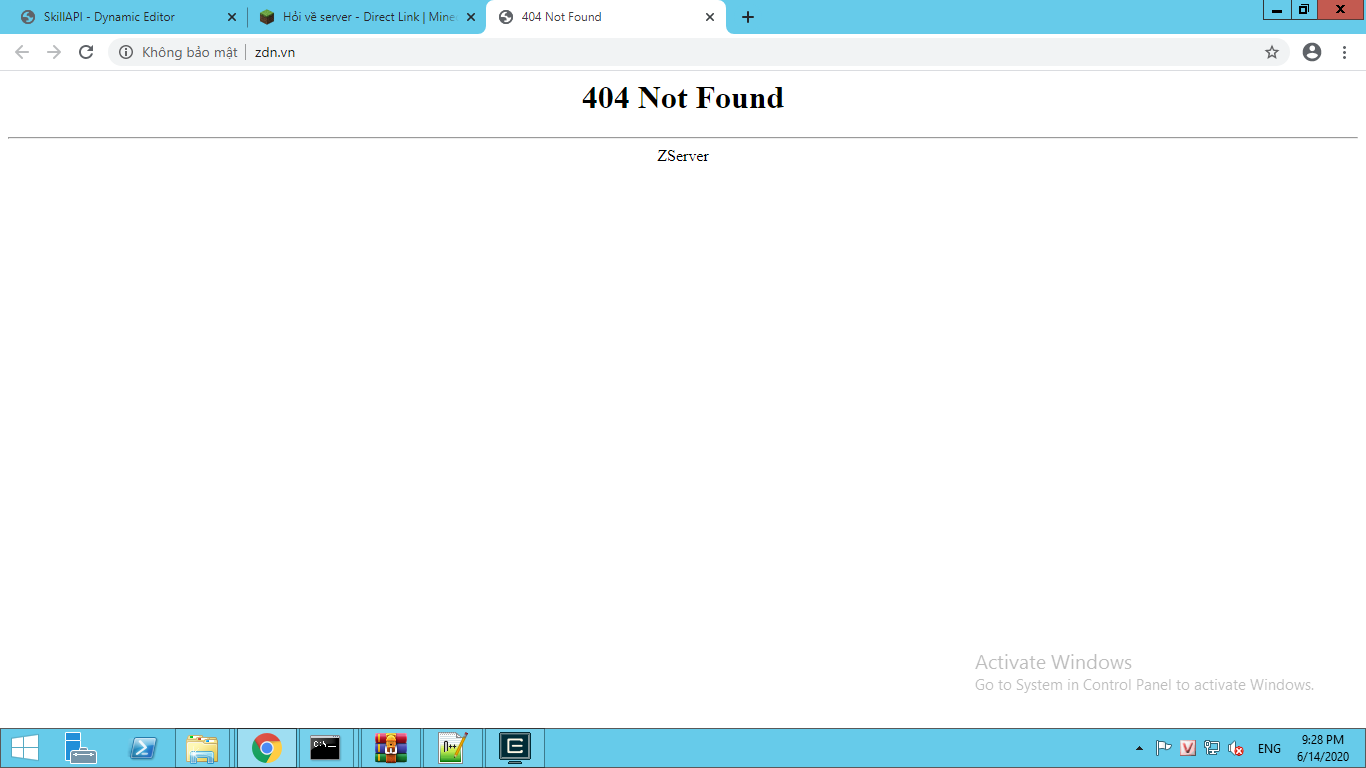Go back to the previous page
This screenshot has width=1366, height=768.
coord(22,52)
